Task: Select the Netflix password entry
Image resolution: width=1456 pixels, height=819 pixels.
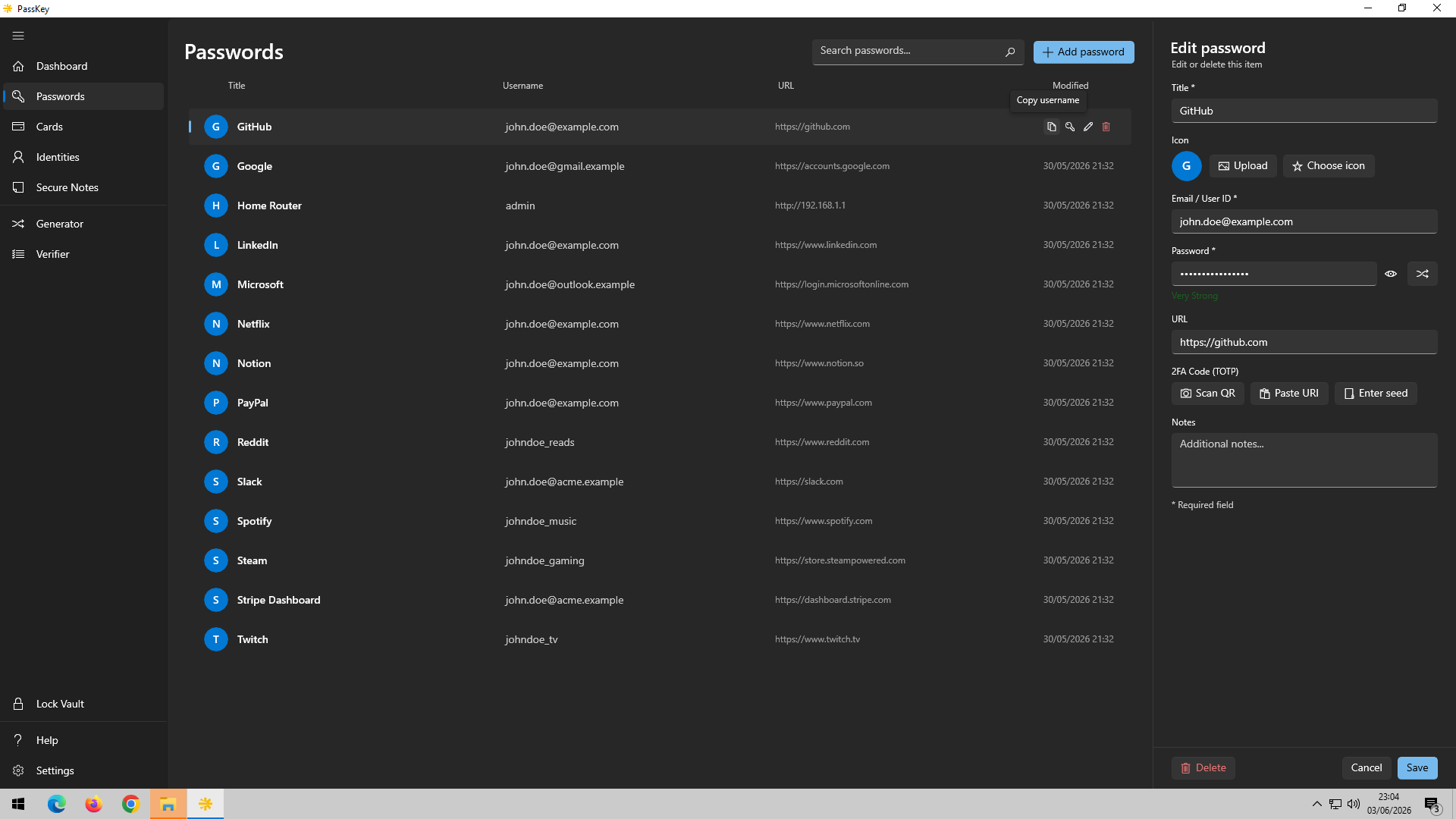Action: point(660,324)
